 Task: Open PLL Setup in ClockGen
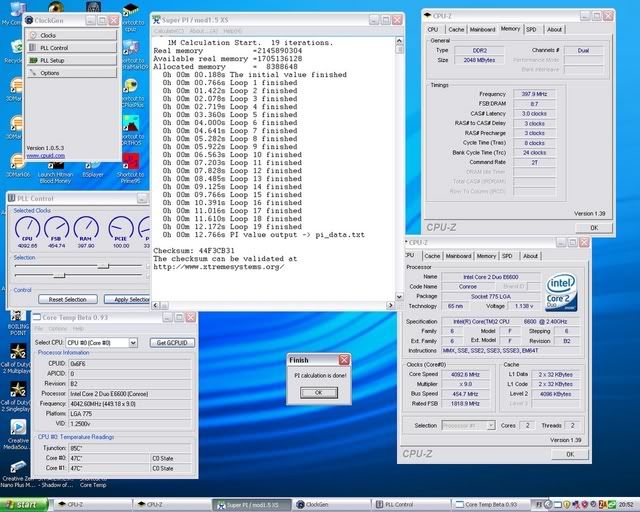click(x=56, y=60)
